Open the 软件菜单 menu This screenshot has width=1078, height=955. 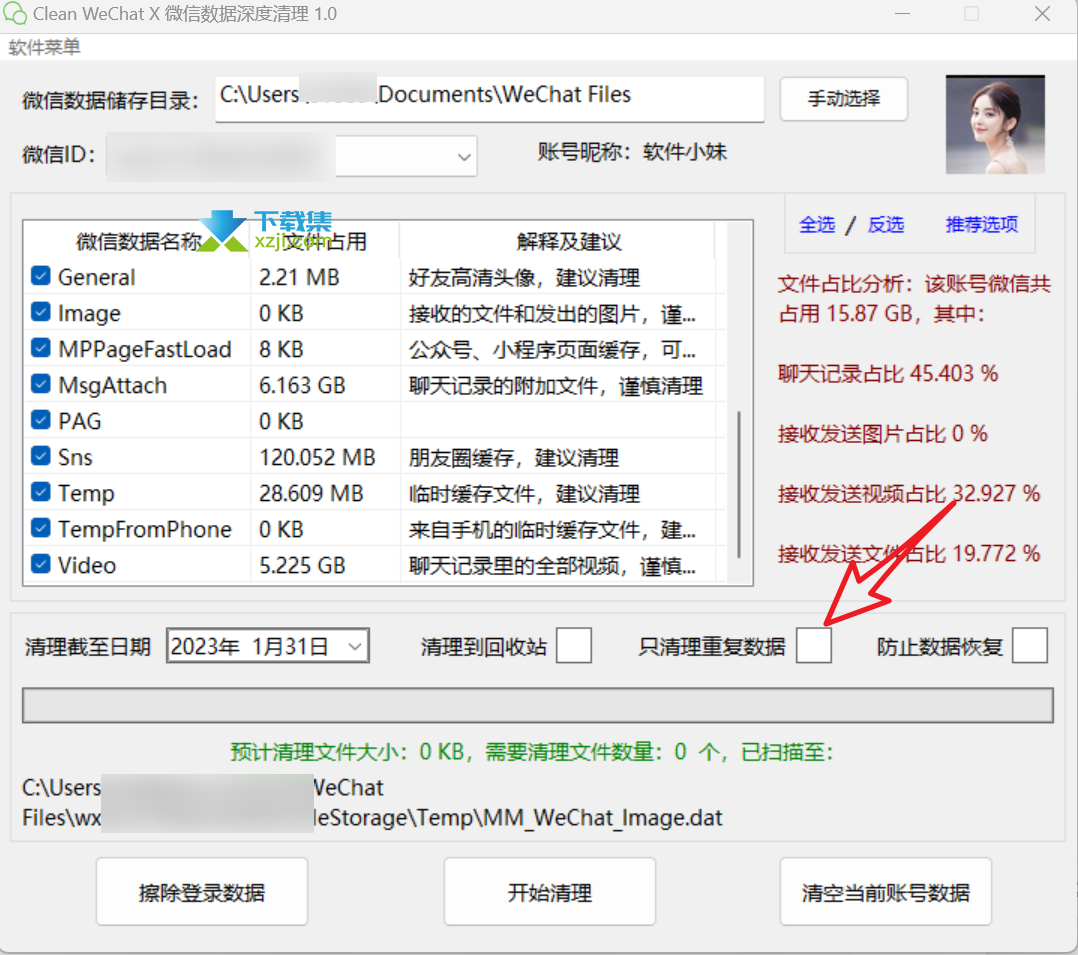[44, 46]
